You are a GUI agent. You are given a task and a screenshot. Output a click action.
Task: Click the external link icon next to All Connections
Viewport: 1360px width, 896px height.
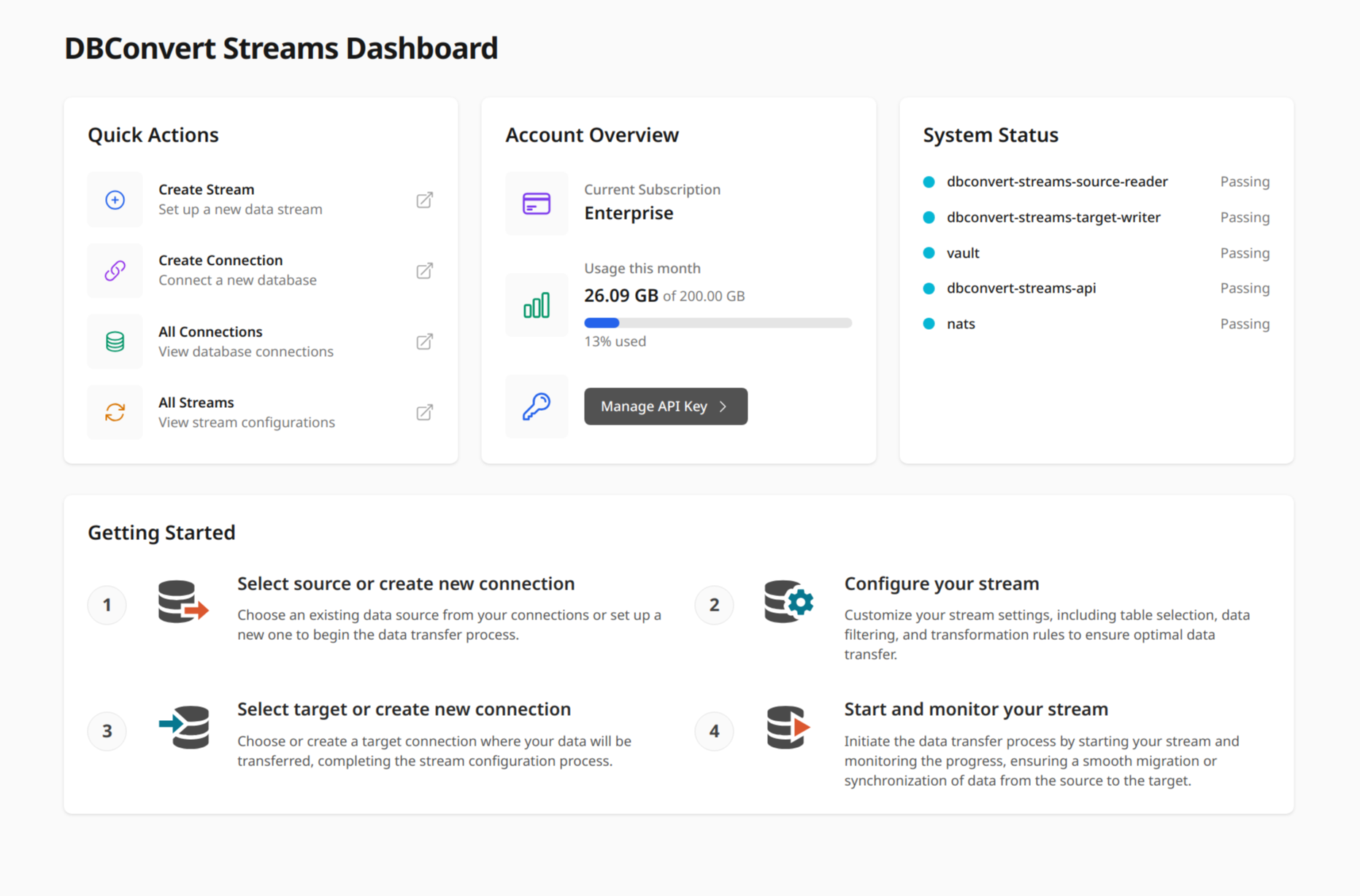pos(424,341)
